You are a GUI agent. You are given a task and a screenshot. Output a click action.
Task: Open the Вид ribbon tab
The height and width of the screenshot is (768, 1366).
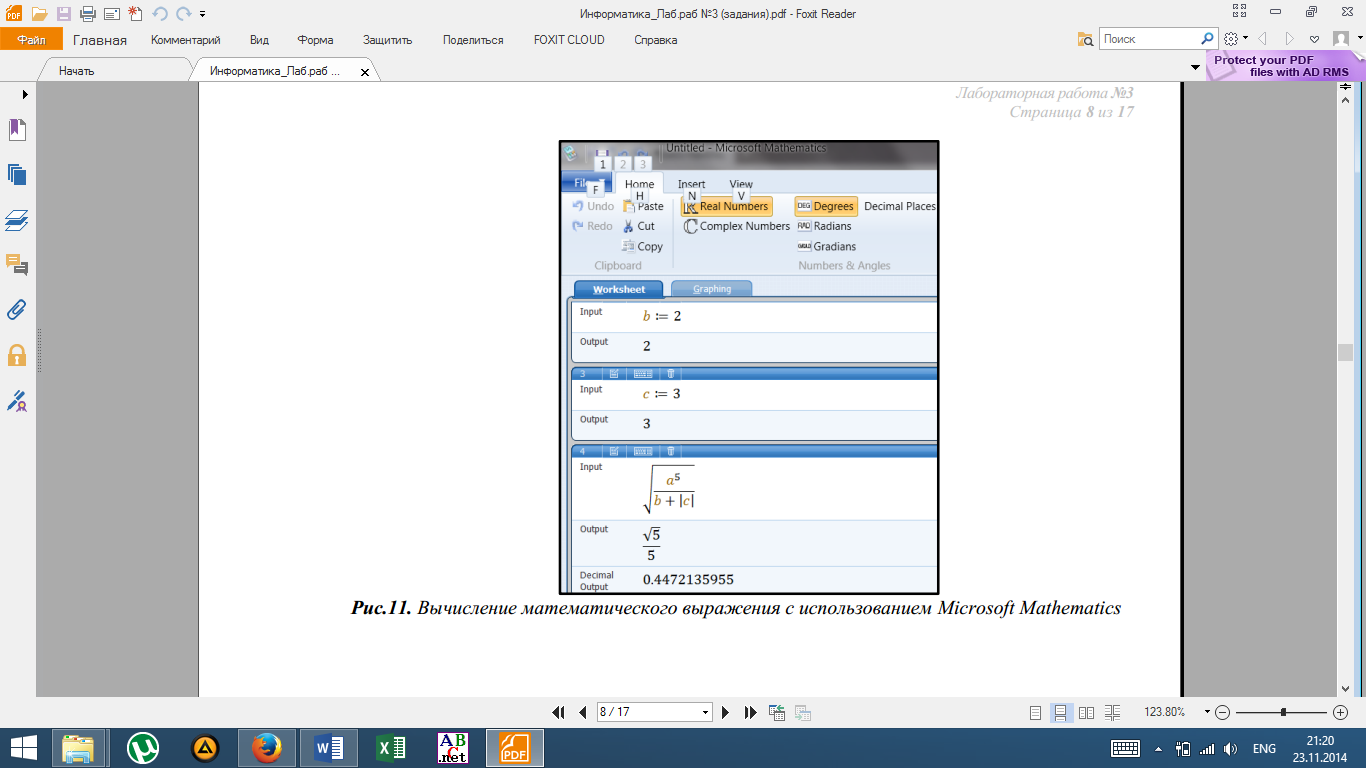[259, 40]
